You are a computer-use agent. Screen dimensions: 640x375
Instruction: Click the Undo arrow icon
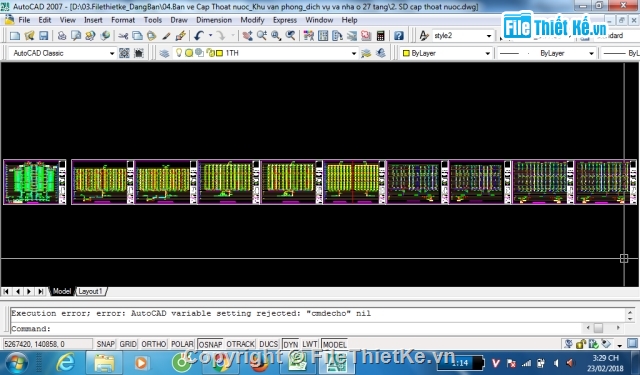tap(199, 36)
